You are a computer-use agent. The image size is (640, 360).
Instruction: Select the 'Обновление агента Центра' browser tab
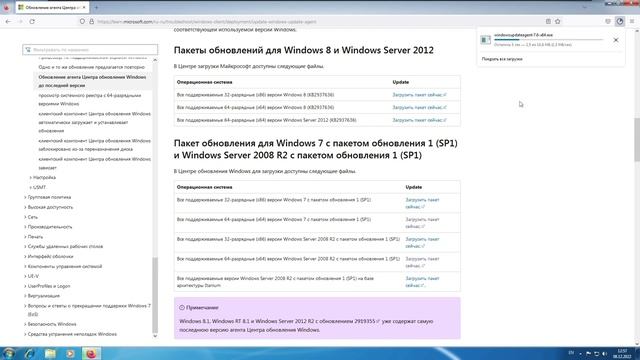(x=52, y=7)
